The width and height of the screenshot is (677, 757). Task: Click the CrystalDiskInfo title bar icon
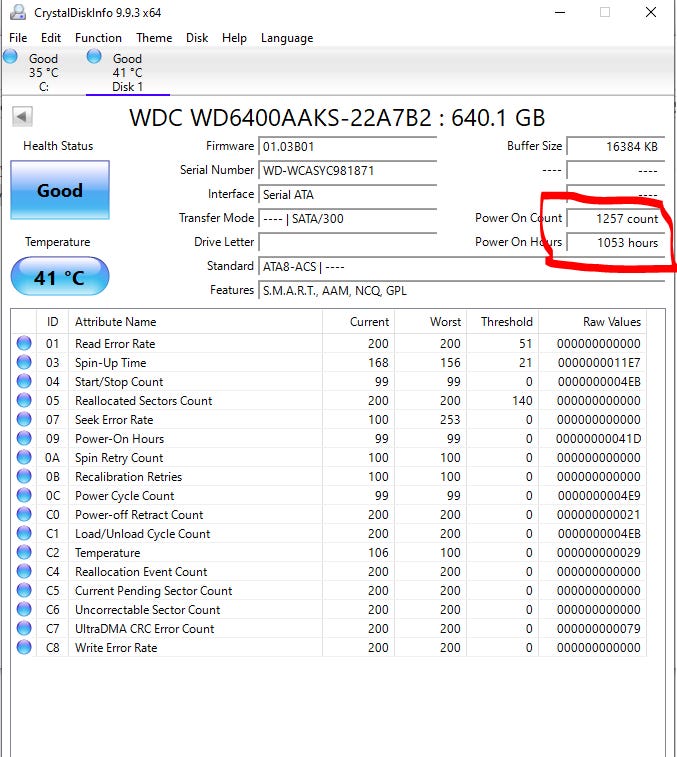pos(18,12)
